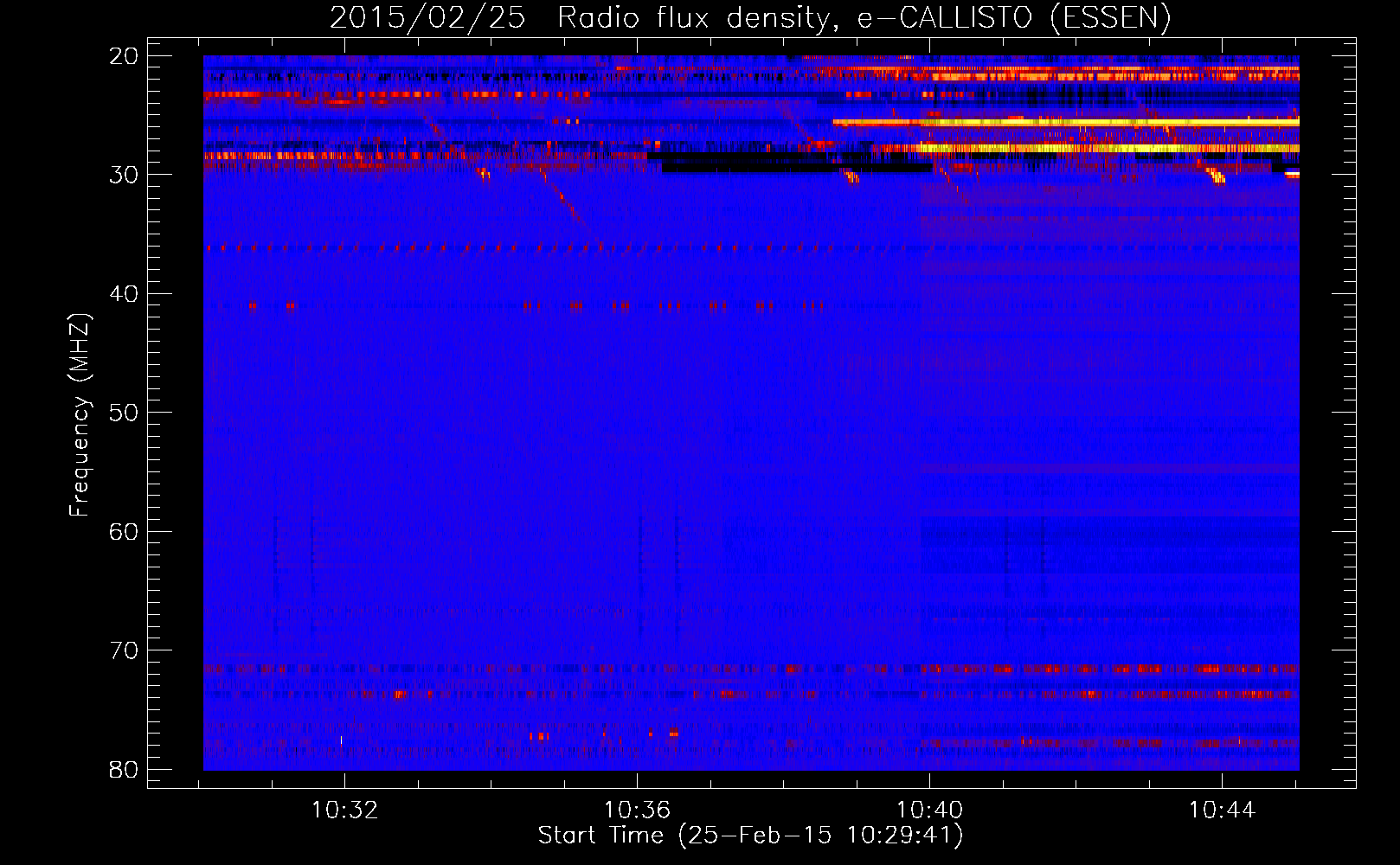Click the 30 frequency tick label

[x=124, y=175]
